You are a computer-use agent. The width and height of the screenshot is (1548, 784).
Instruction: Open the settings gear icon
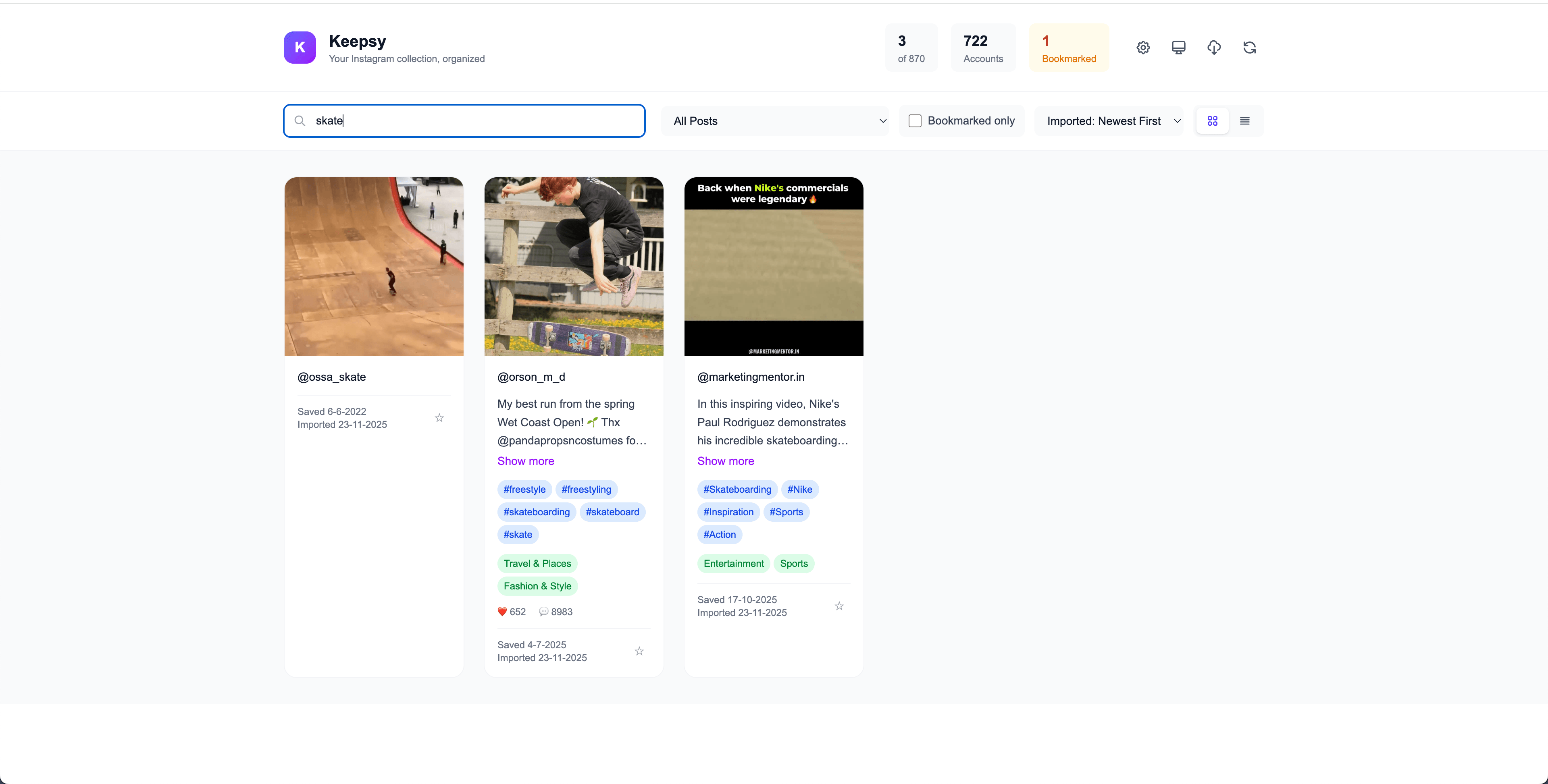coord(1143,48)
